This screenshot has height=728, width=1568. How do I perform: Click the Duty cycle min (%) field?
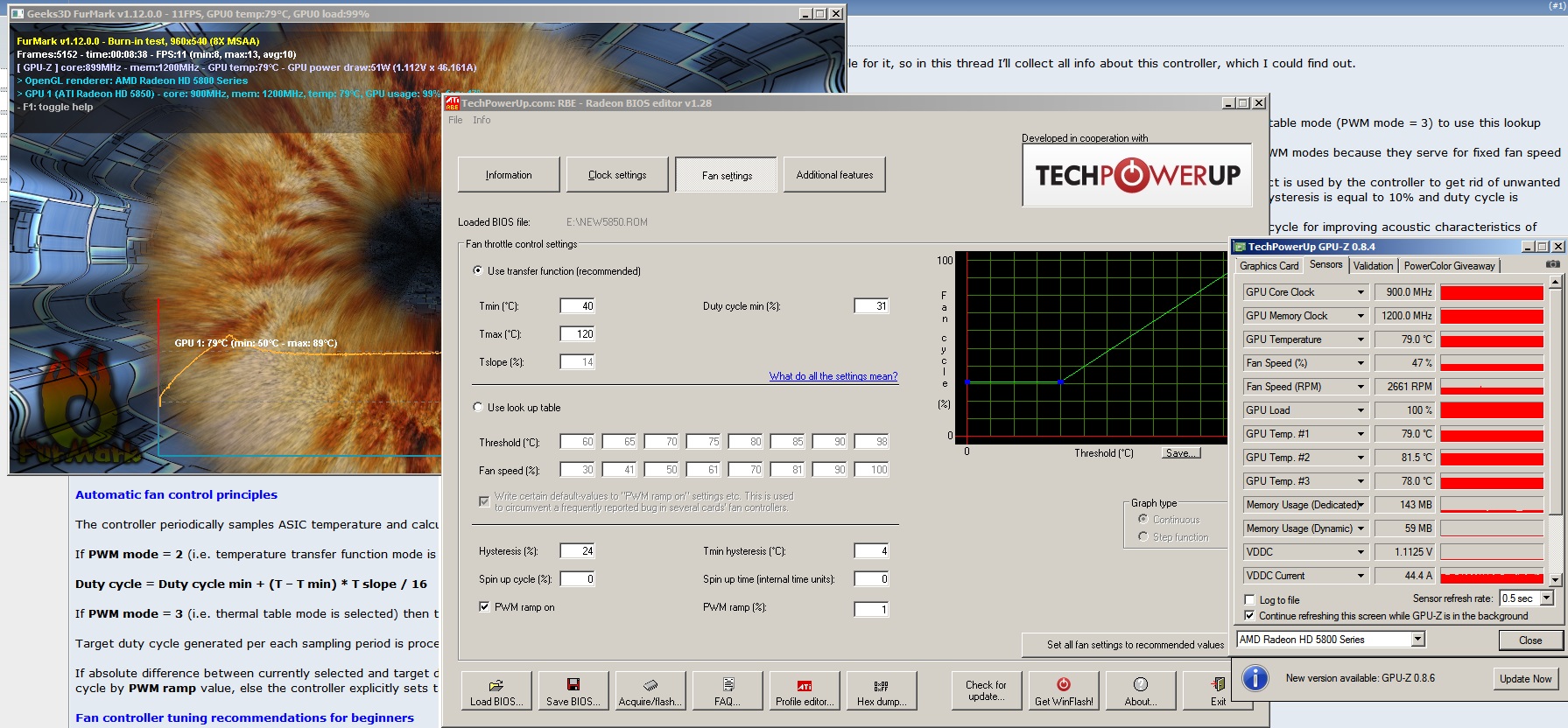[x=872, y=306]
